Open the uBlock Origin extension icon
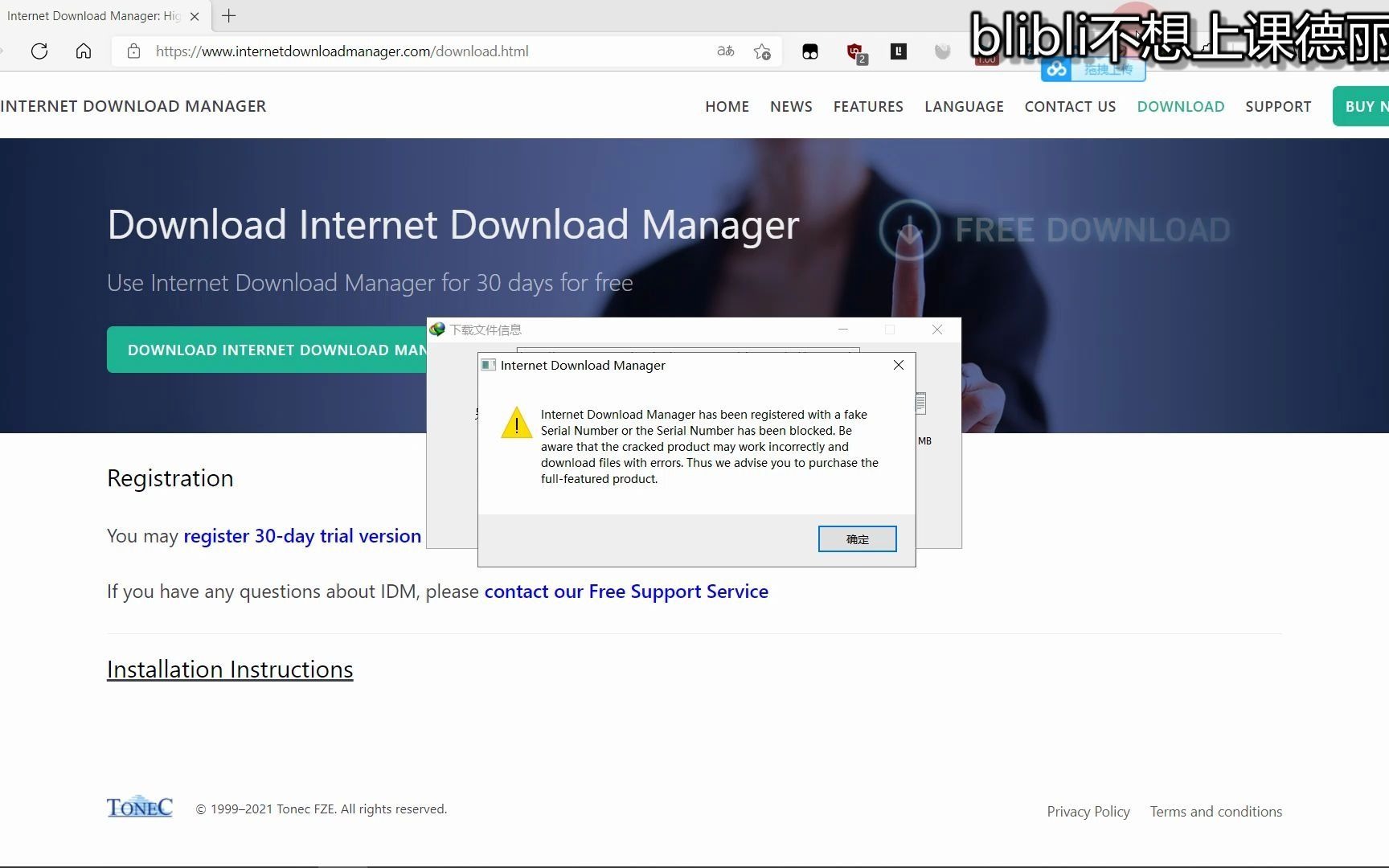1389x868 pixels. 856,53
